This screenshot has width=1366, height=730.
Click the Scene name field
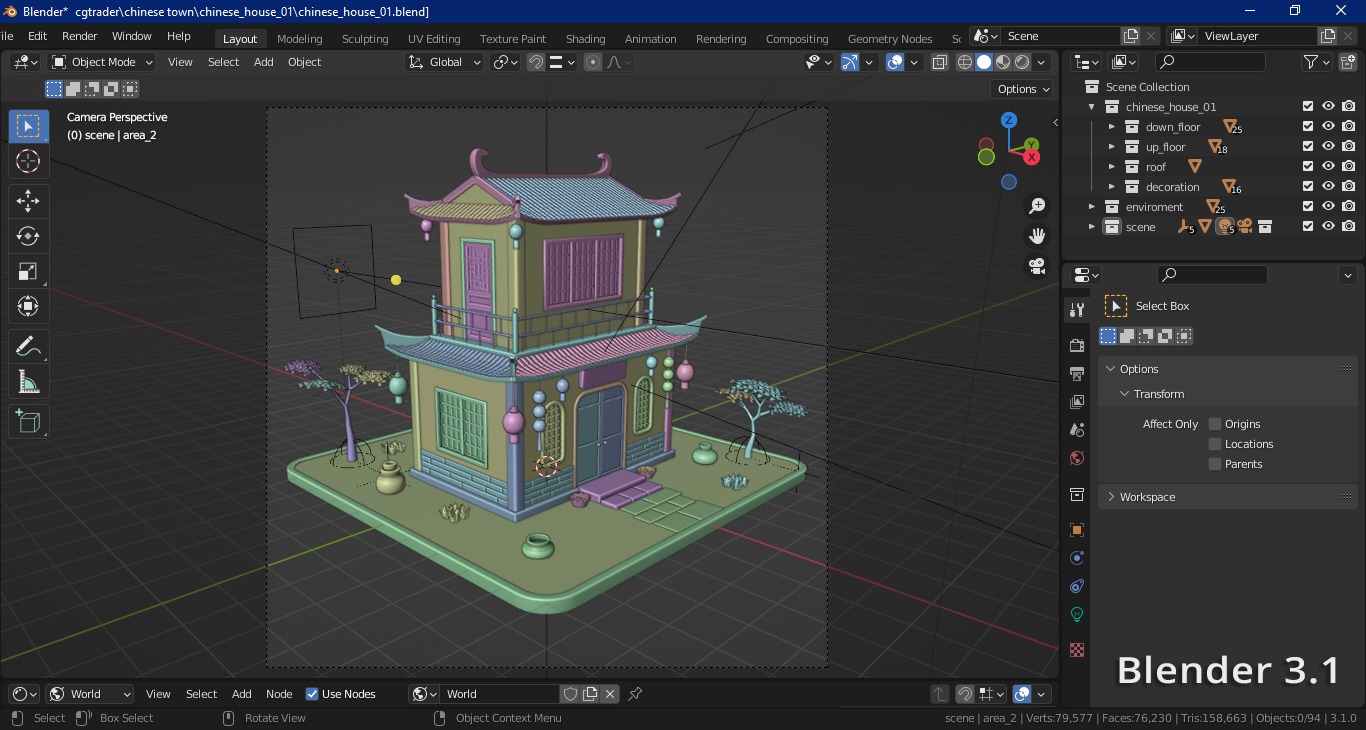click(1060, 36)
